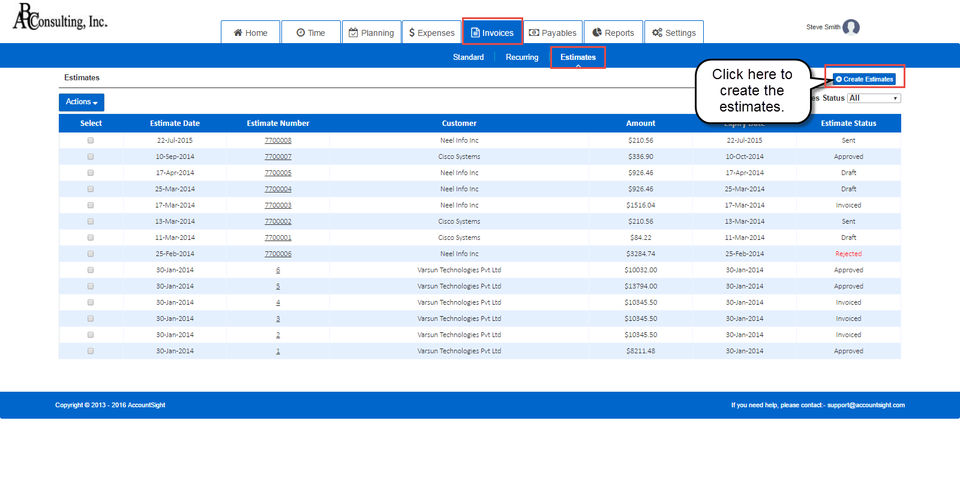Click the Expenses dollar icon

coord(412,33)
